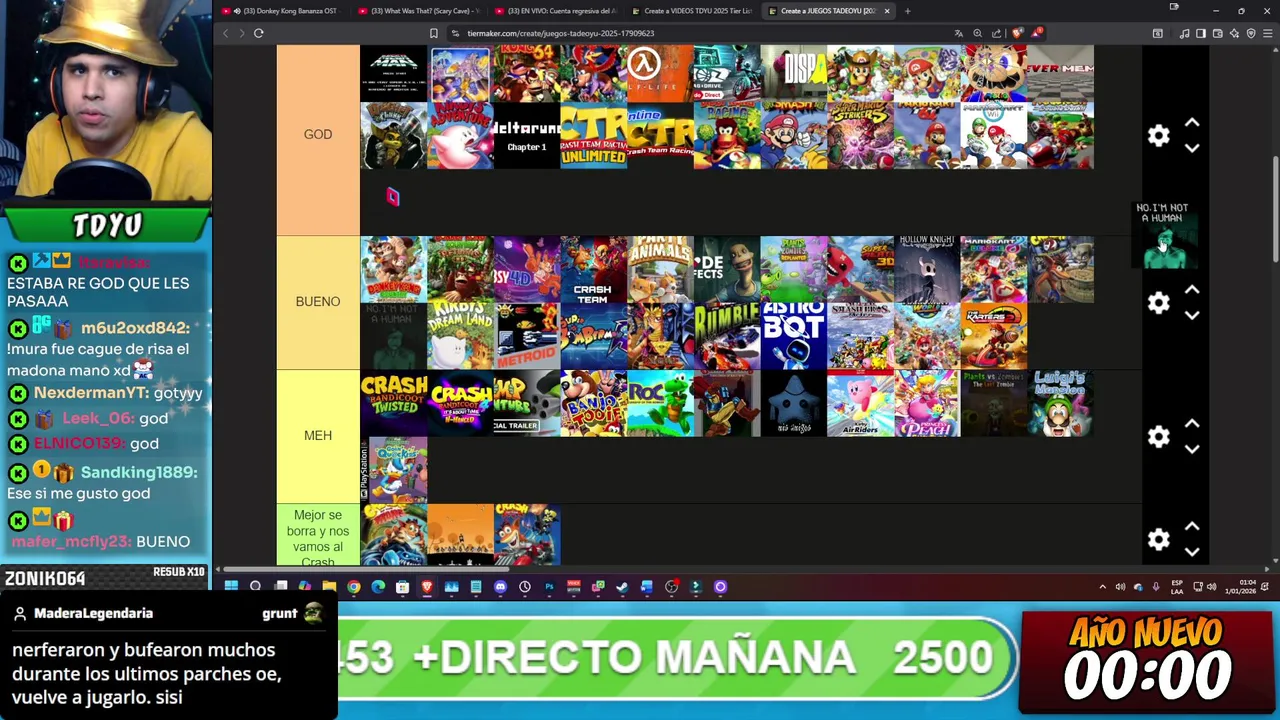Open the Brave Shields lion icon
Screen dimensions: 1280x720
click(1018, 33)
